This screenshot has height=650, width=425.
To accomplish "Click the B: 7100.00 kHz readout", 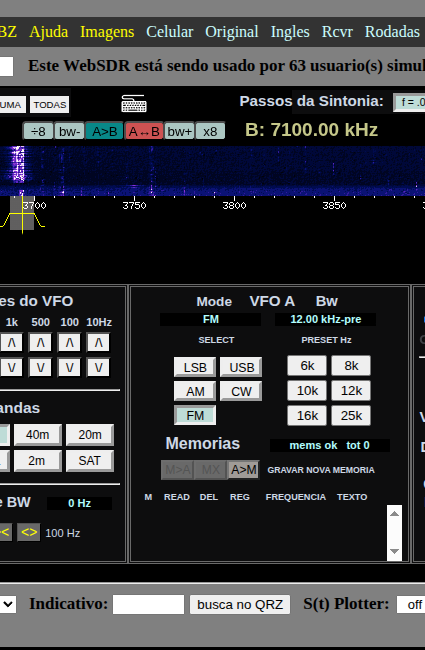I will 311,130.
